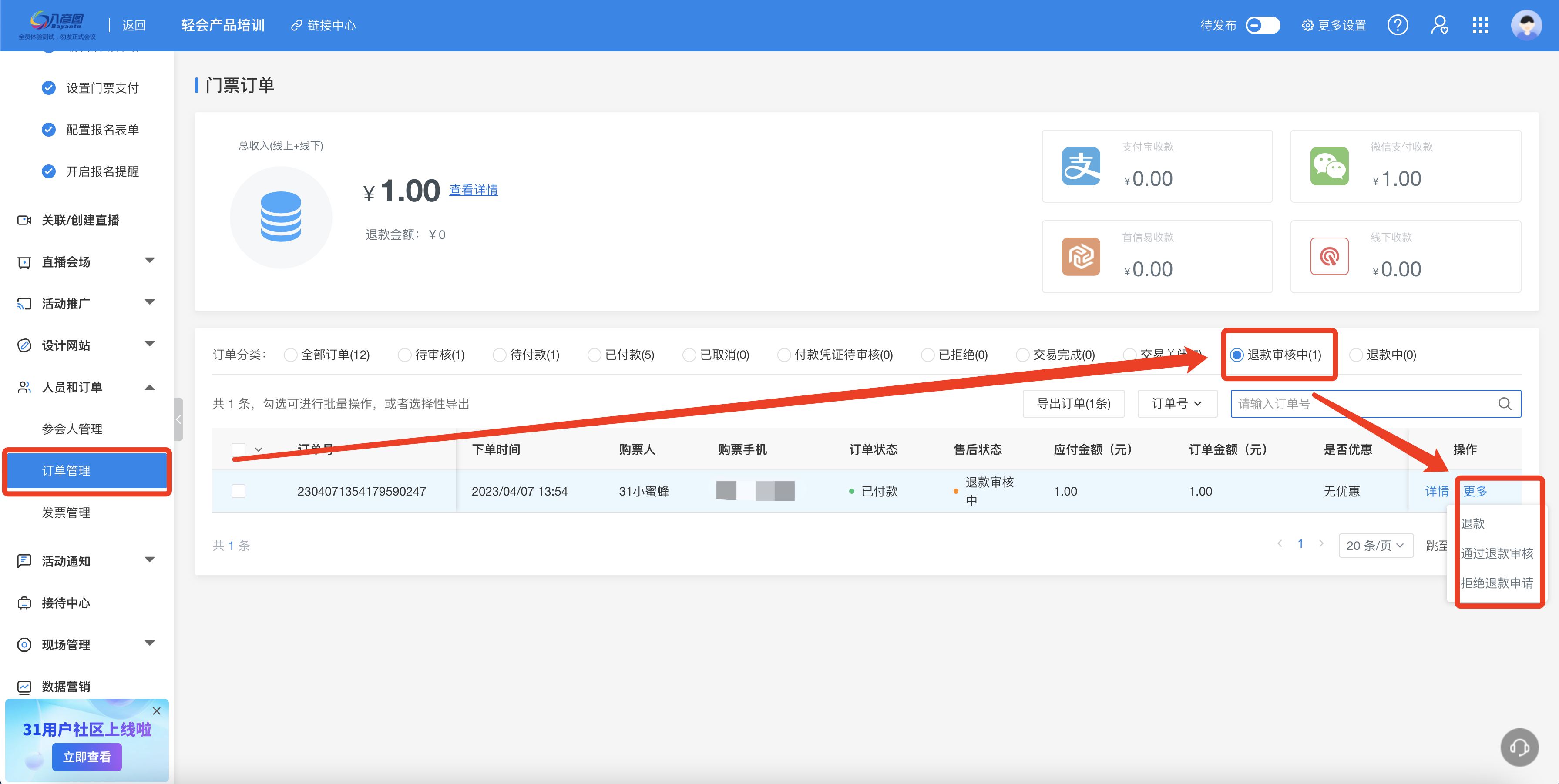
Task: Click the 人员和订单 people icon
Action: click(x=24, y=387)
